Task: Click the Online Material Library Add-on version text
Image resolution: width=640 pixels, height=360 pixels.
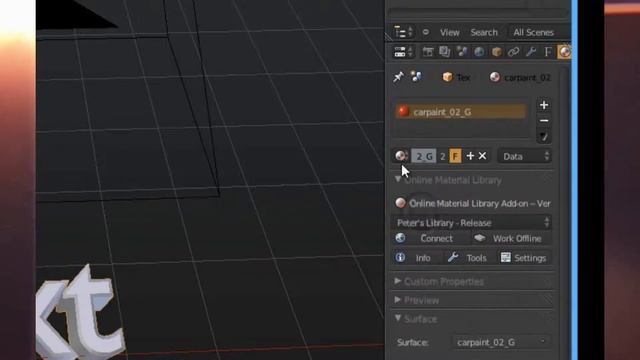Action: (480, 203)
